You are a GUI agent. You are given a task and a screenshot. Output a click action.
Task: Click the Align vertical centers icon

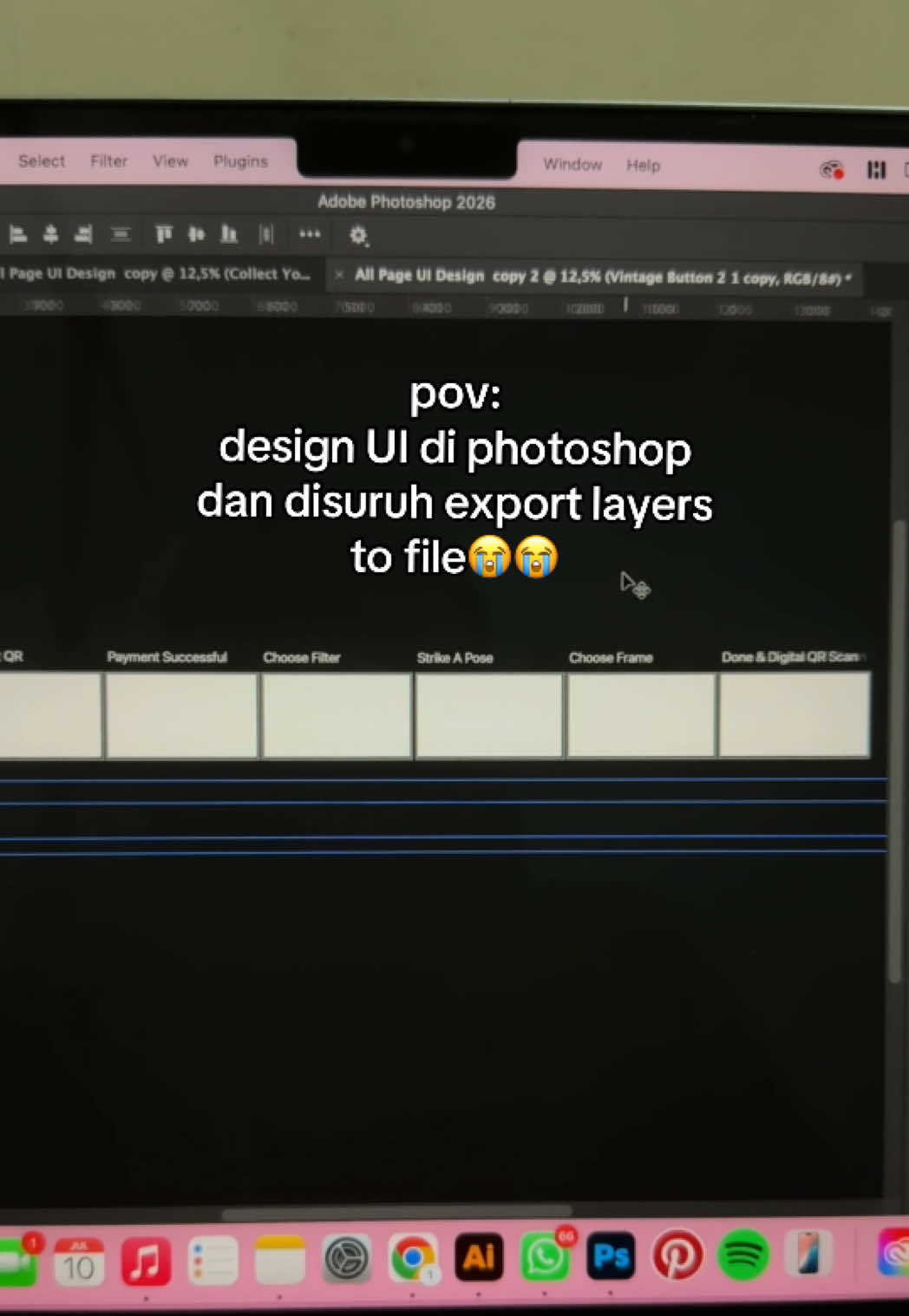[x=197, y=234]
